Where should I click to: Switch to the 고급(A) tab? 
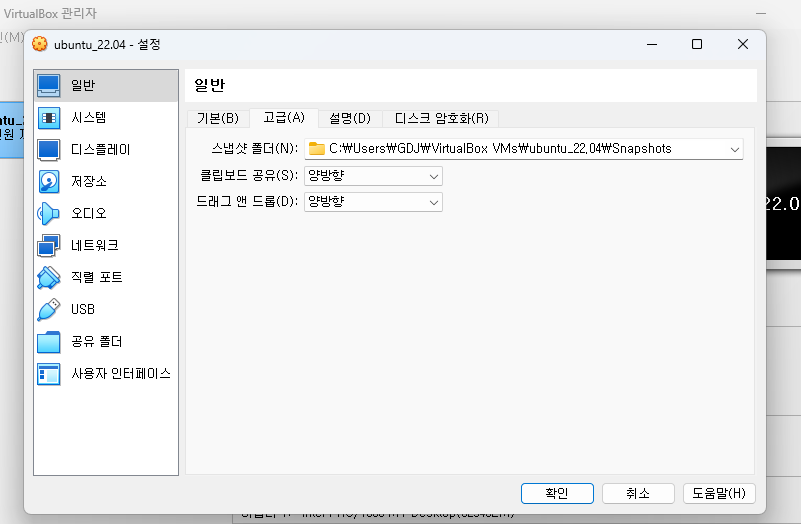[x=284, y=118]
